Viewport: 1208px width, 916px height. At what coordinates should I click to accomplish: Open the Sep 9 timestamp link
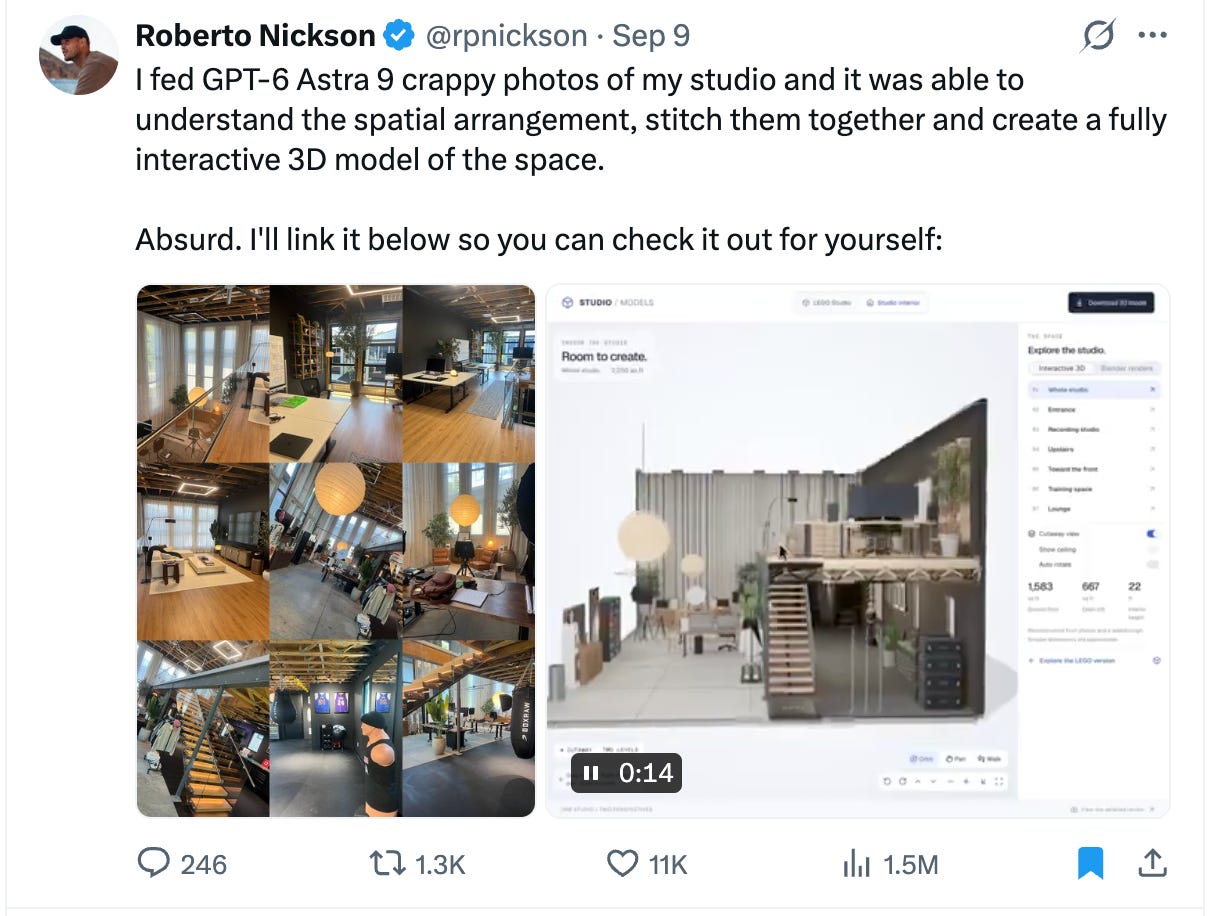[x=651, y=36]
